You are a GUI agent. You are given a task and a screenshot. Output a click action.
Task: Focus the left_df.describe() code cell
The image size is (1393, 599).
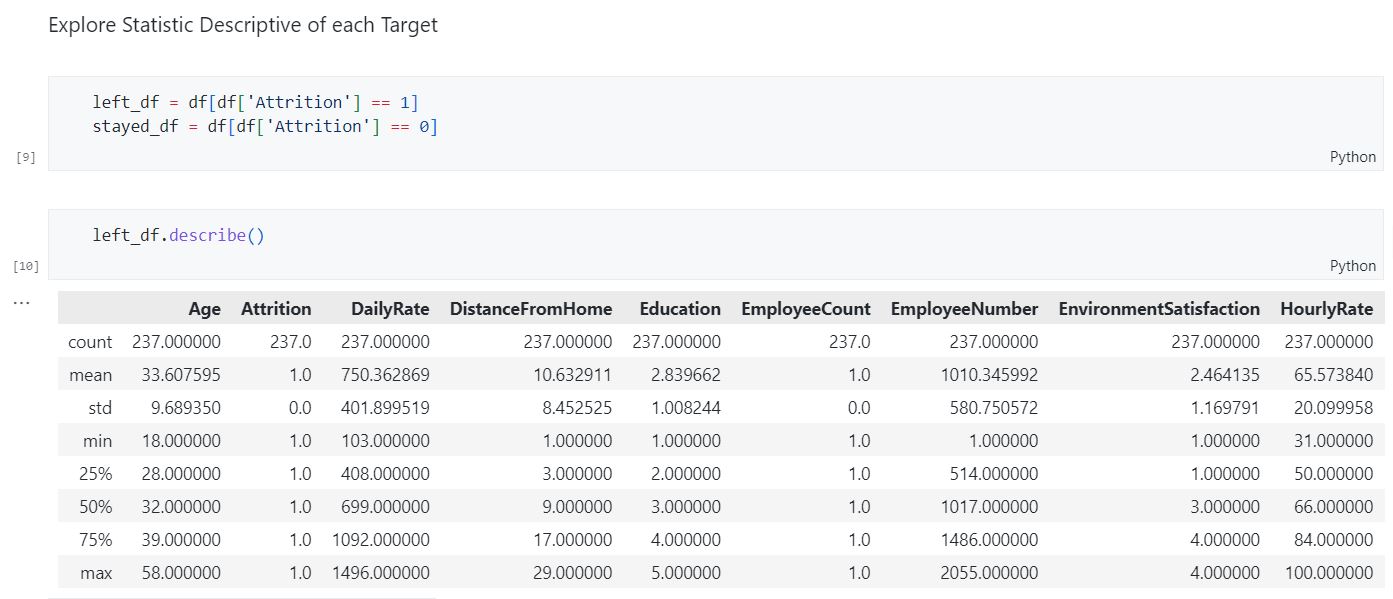pos(715,244)
